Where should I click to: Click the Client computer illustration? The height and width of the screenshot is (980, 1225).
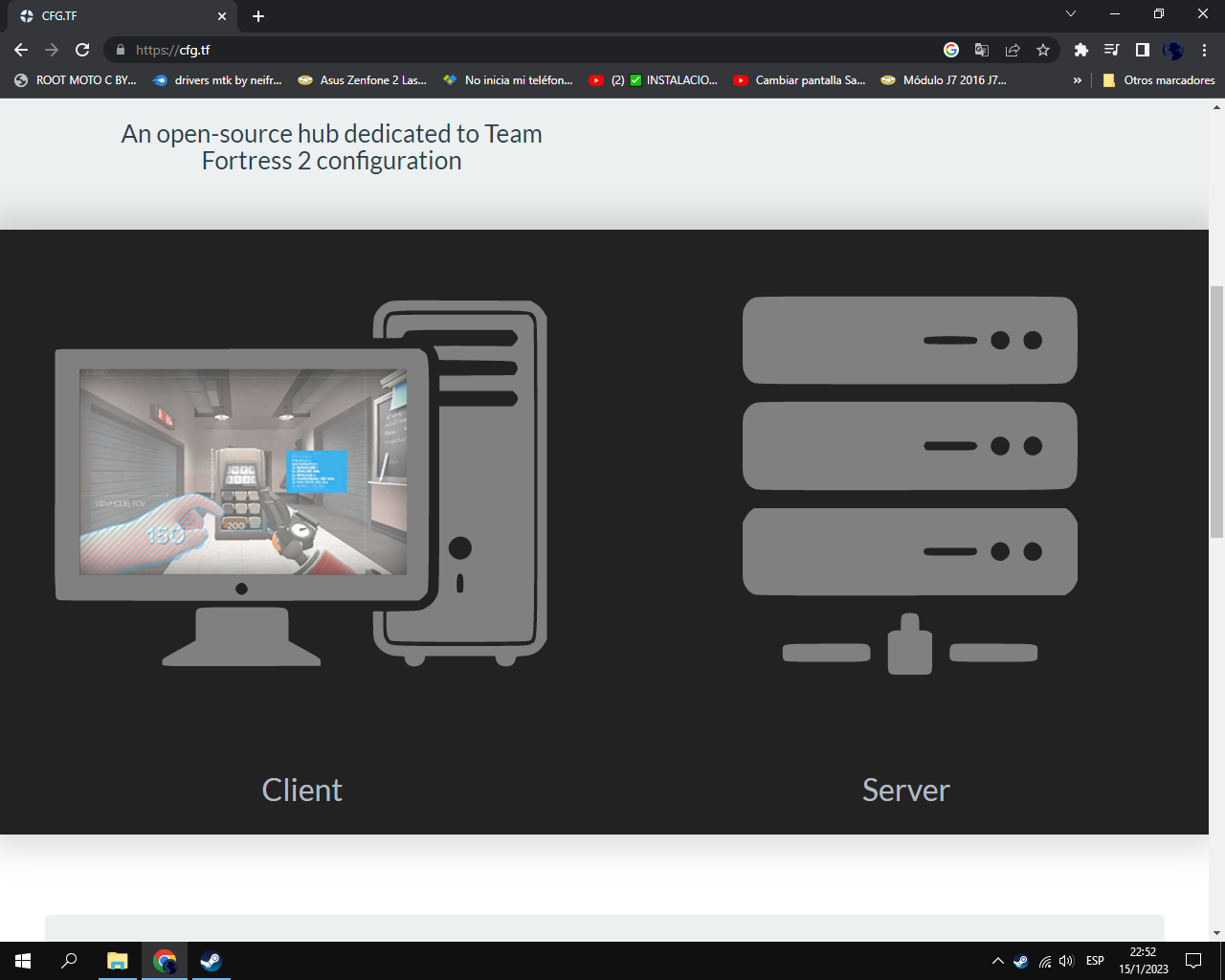(301, 483)
